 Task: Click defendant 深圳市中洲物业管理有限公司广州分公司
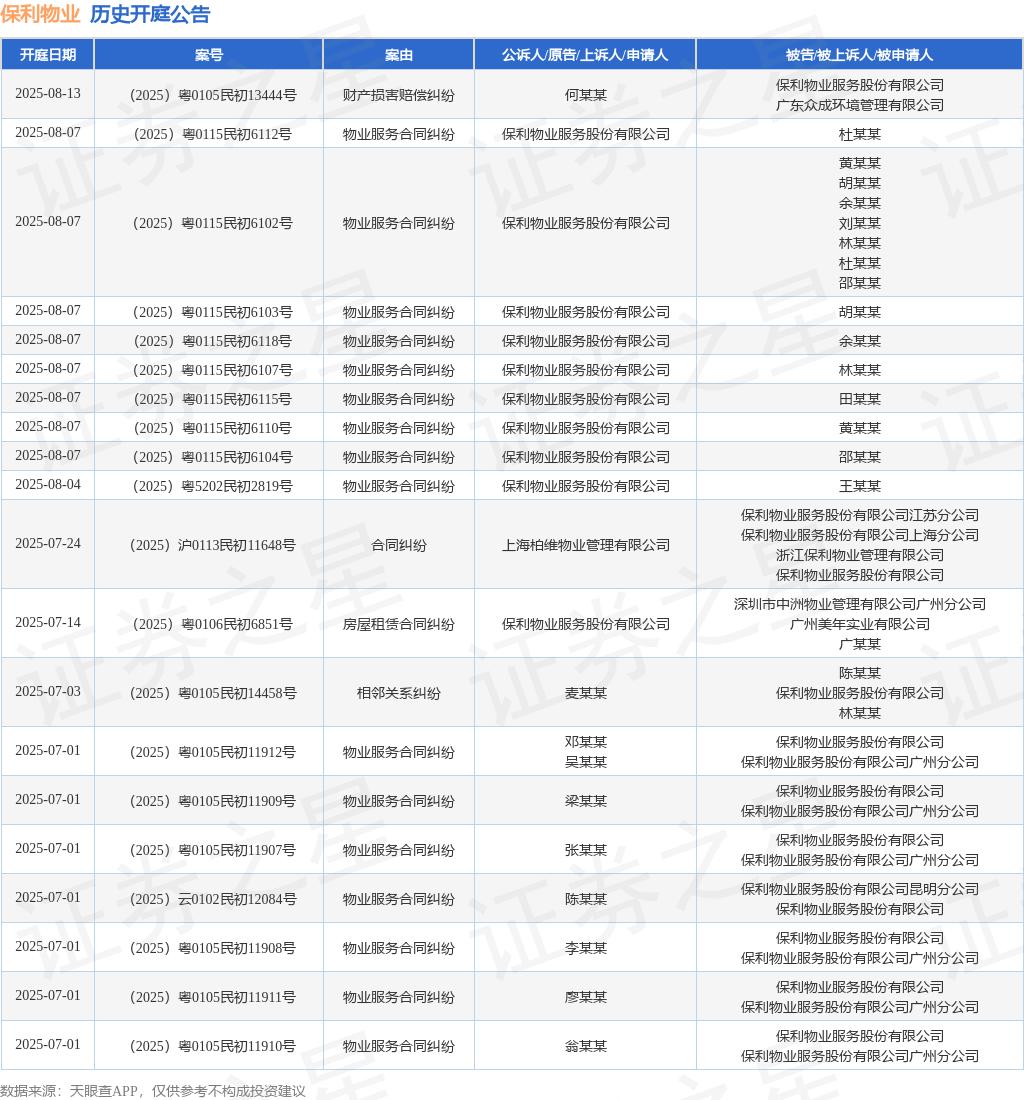coord(859,604)
